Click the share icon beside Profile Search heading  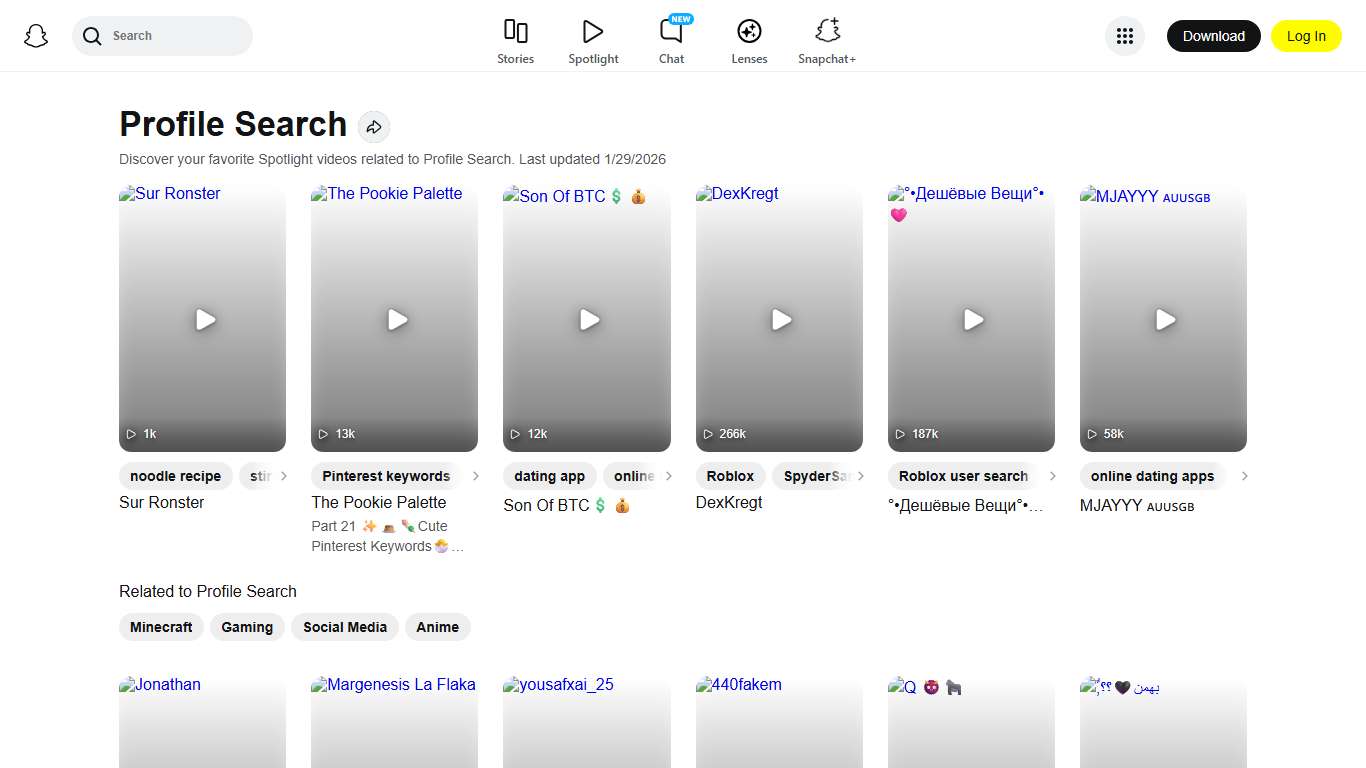coord(374,127)
